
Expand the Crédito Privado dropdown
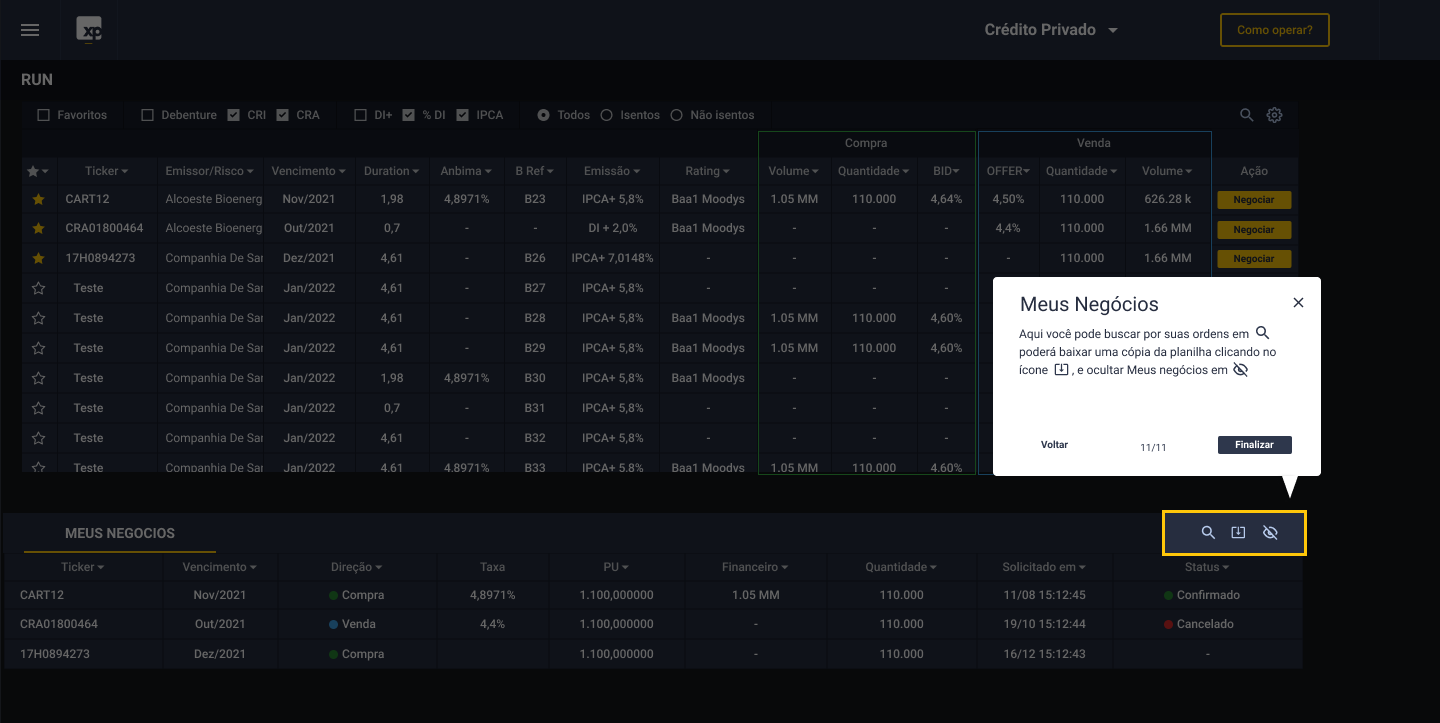(x=1051, y=30)
